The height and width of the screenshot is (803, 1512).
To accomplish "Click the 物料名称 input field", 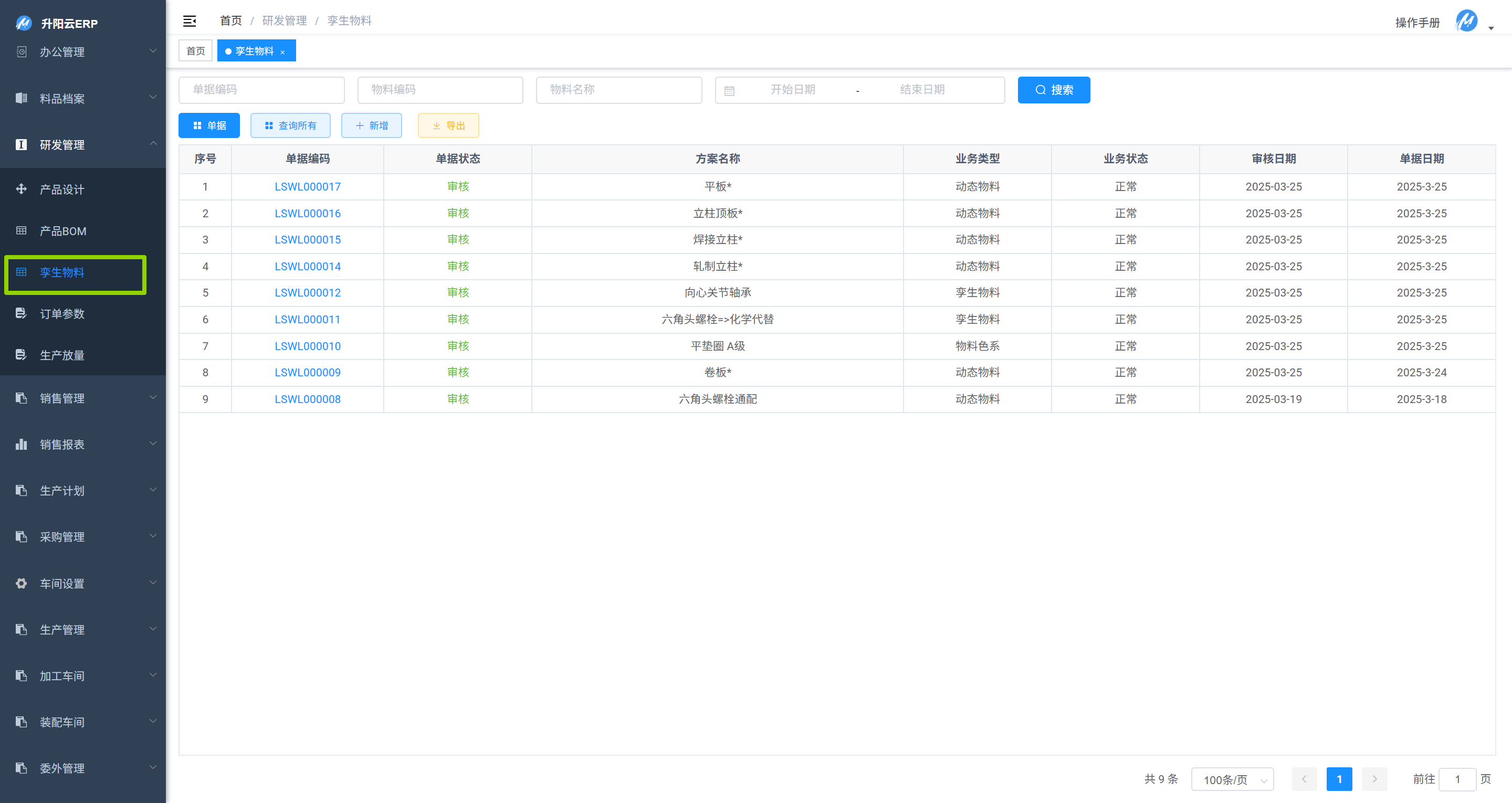I will click(x=618, y=90).
